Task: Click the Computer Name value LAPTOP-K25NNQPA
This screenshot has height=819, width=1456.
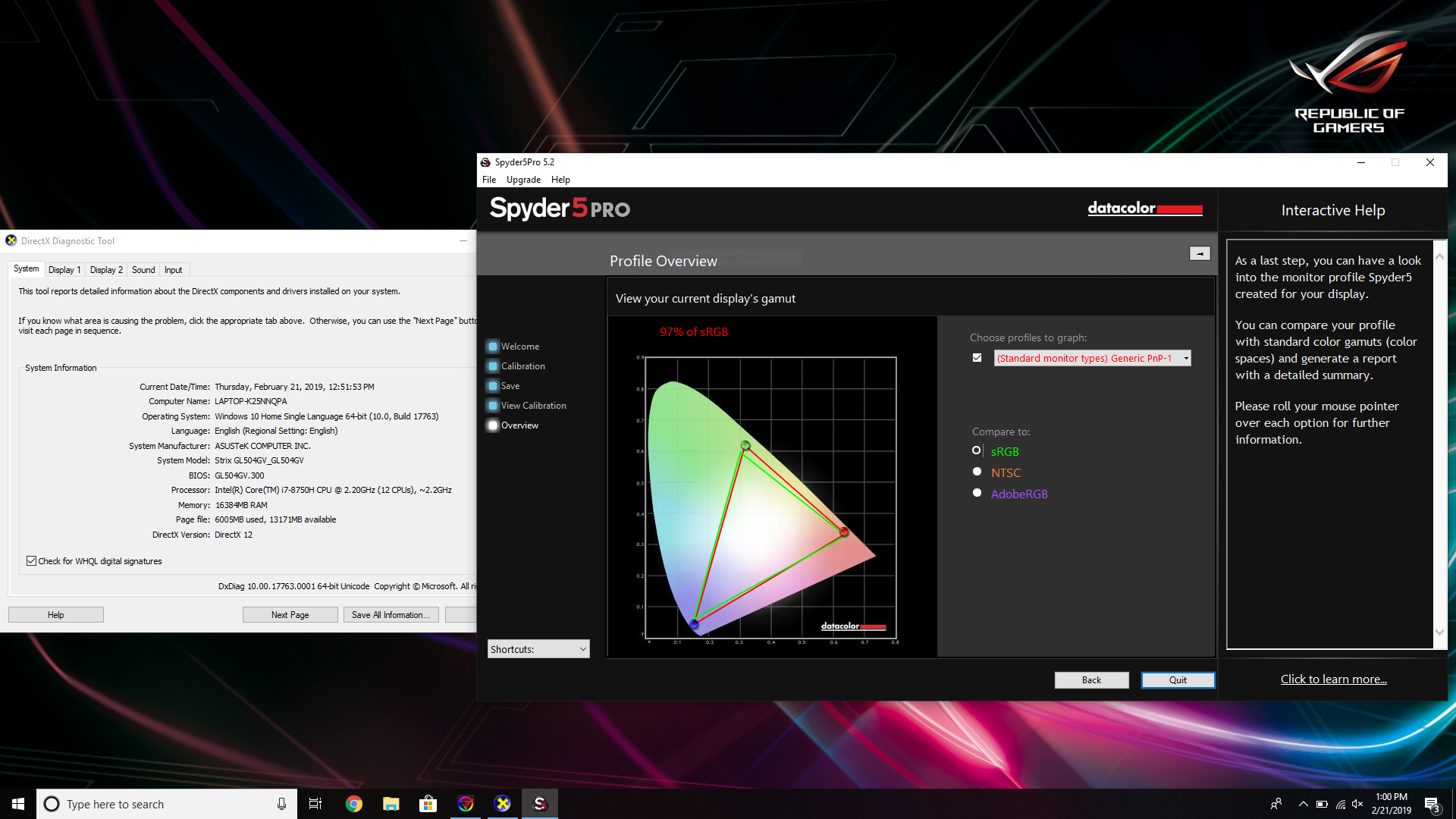Action: click(x=251, y=401)
